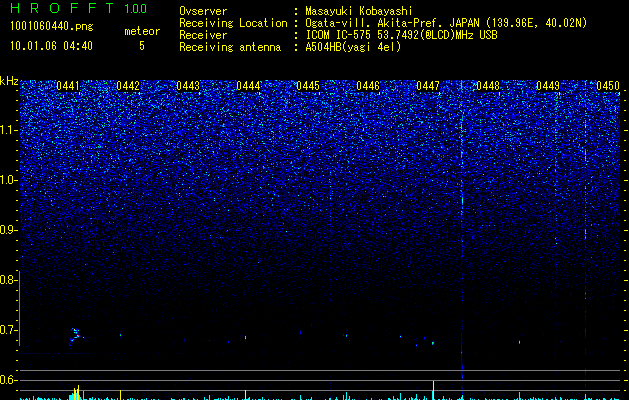This screenshot has height=400, width=629.
Task: Click the 0.7 kHz frequency axis label
Action: (8, 330)
